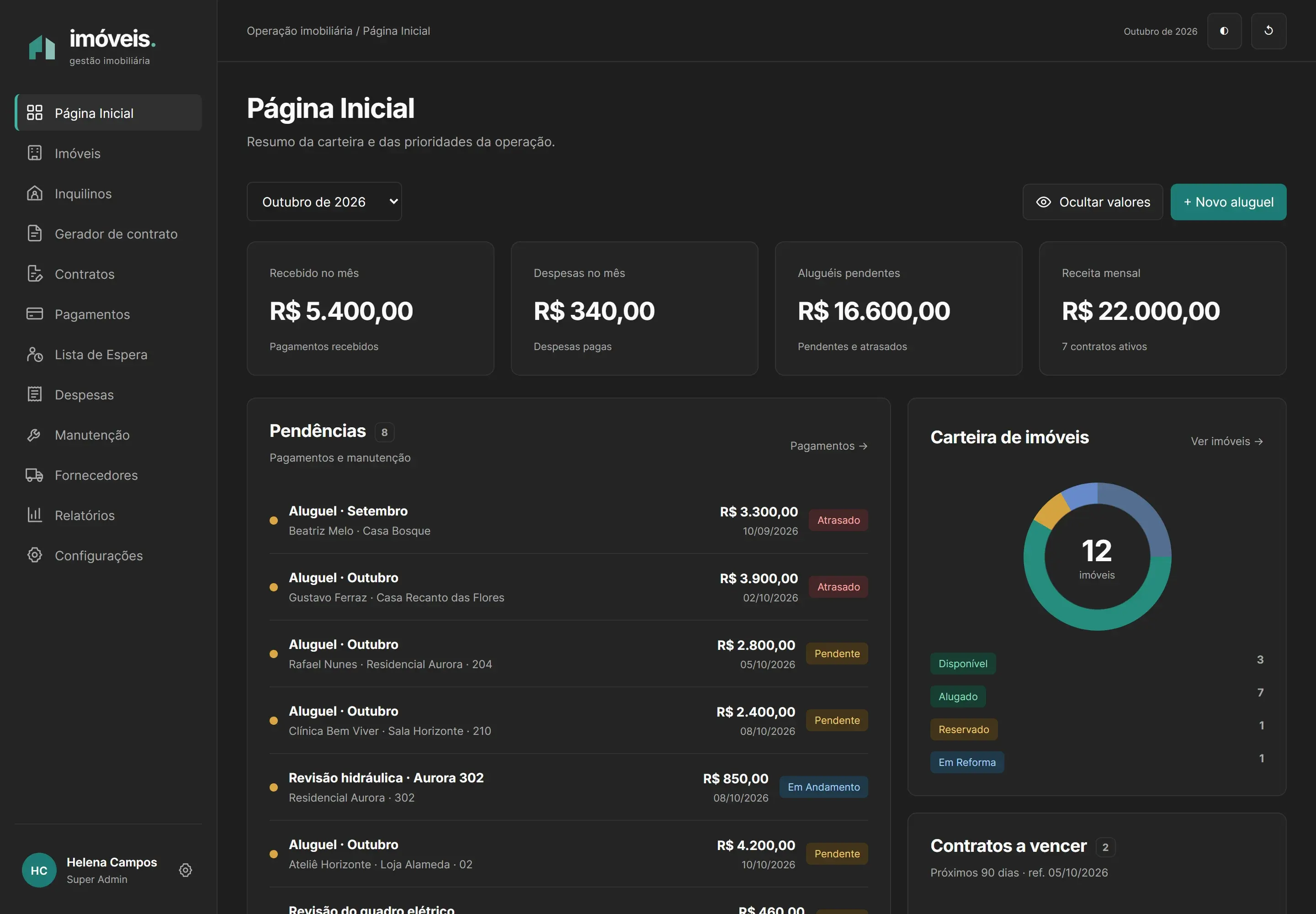Click the refresh icon in top bar
Screen dimensions: 1316x914
tap(1268, 31)
